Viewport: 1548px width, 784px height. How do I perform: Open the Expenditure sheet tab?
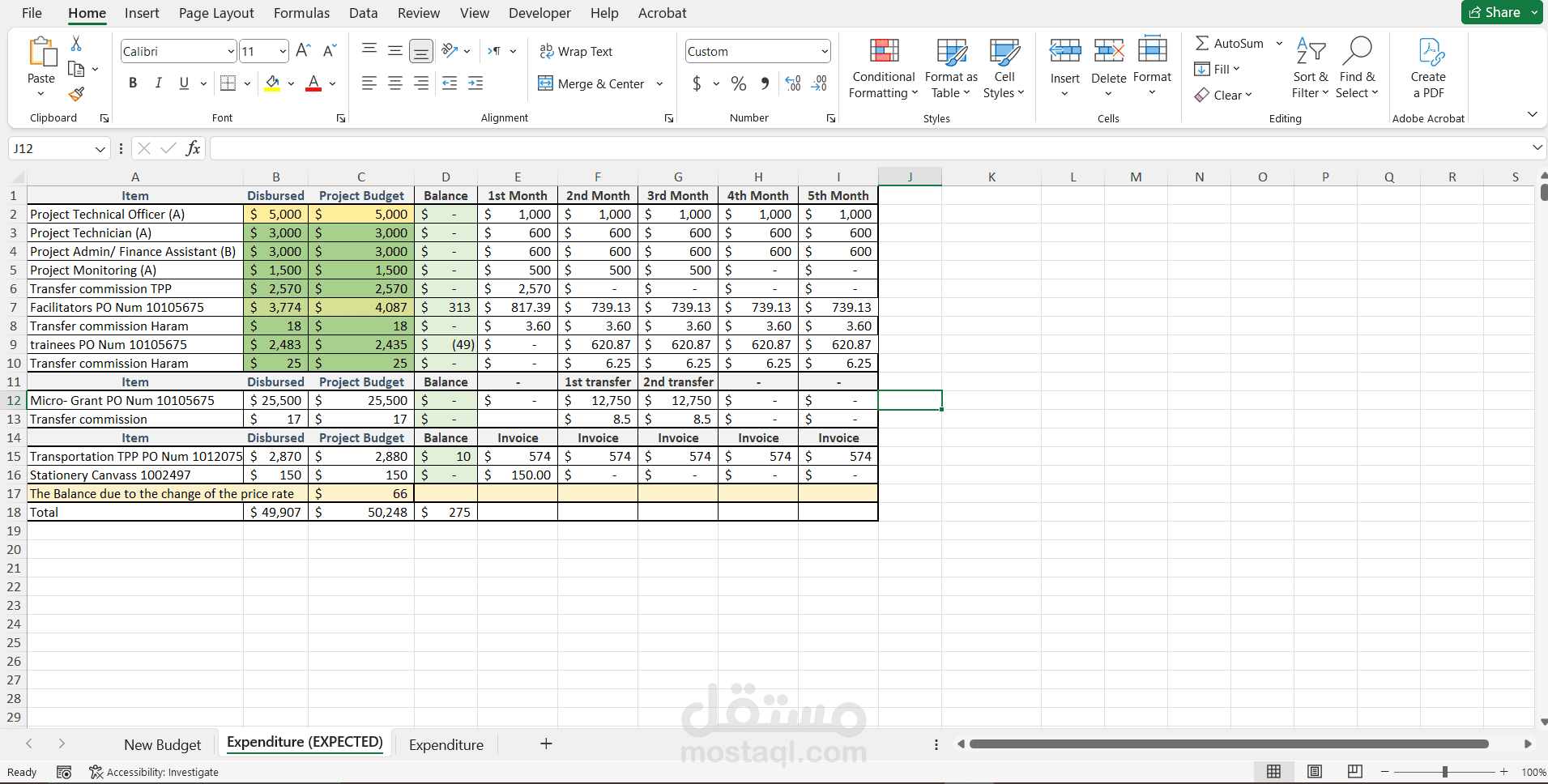[x=446, y=744]
